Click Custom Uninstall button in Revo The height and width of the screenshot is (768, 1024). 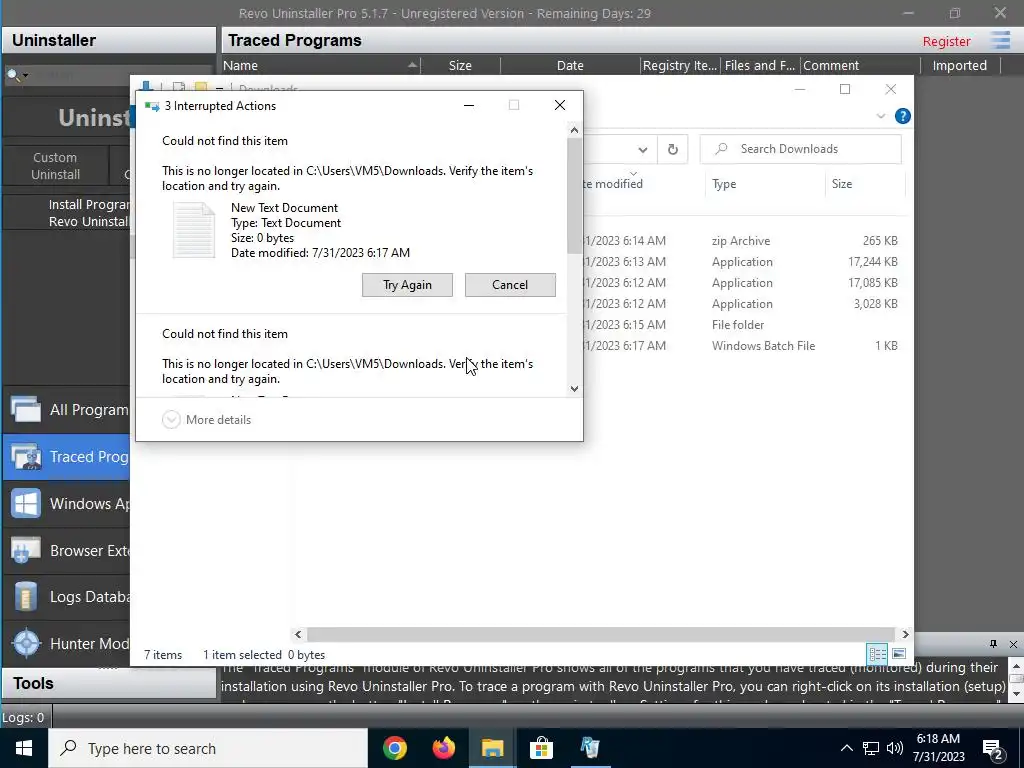(x=56, y=166)
